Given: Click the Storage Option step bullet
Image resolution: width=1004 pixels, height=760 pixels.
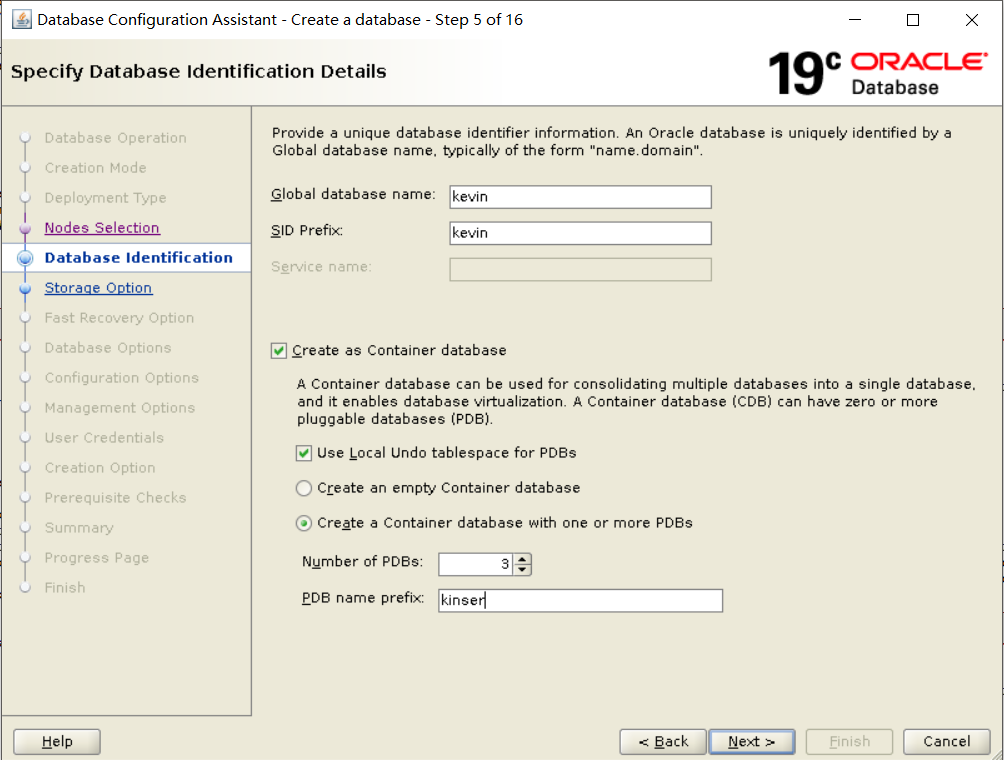Looking at the screenshot, I should (25, 289).
